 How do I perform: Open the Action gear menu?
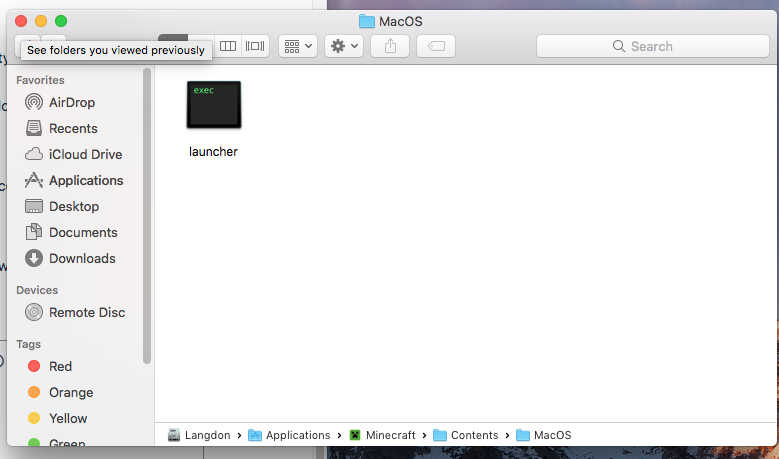click(x=344, y=46)
